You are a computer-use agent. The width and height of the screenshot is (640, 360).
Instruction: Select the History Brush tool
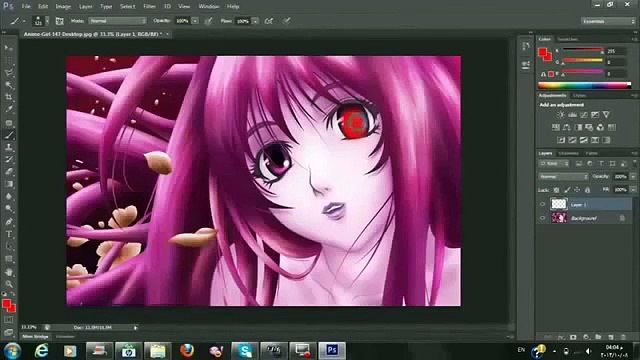click(9, 160)
